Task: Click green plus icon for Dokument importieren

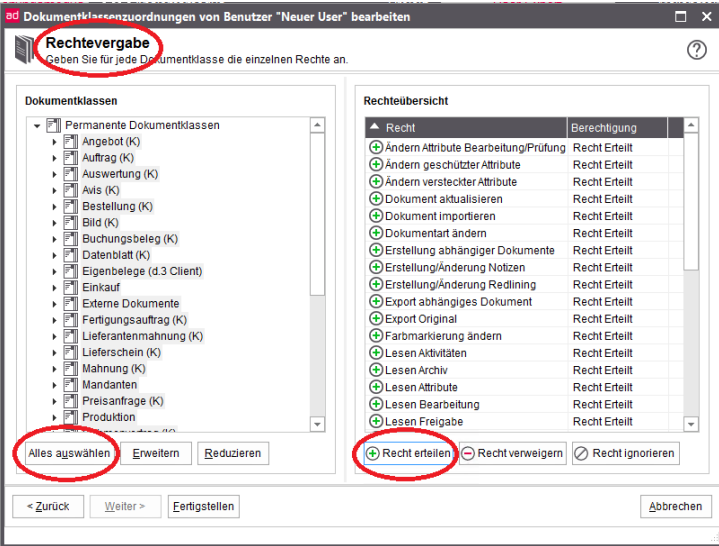Action: (376, 216)
